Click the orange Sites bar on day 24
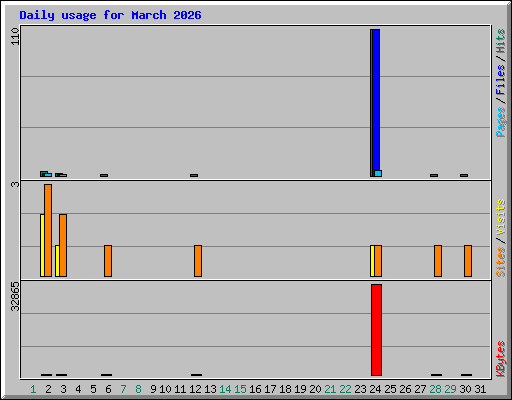 point(378,261)
